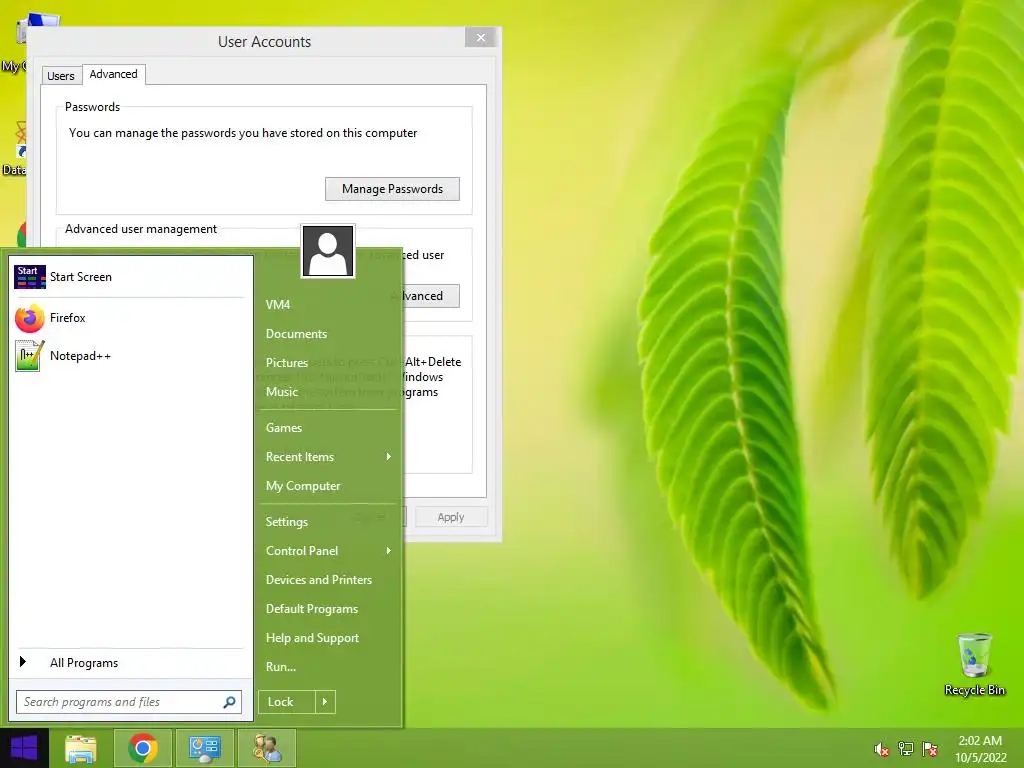The height and width of the screenshot is (768, 1024).
Task: Select the Advanced tab
Action: [114, 74]
